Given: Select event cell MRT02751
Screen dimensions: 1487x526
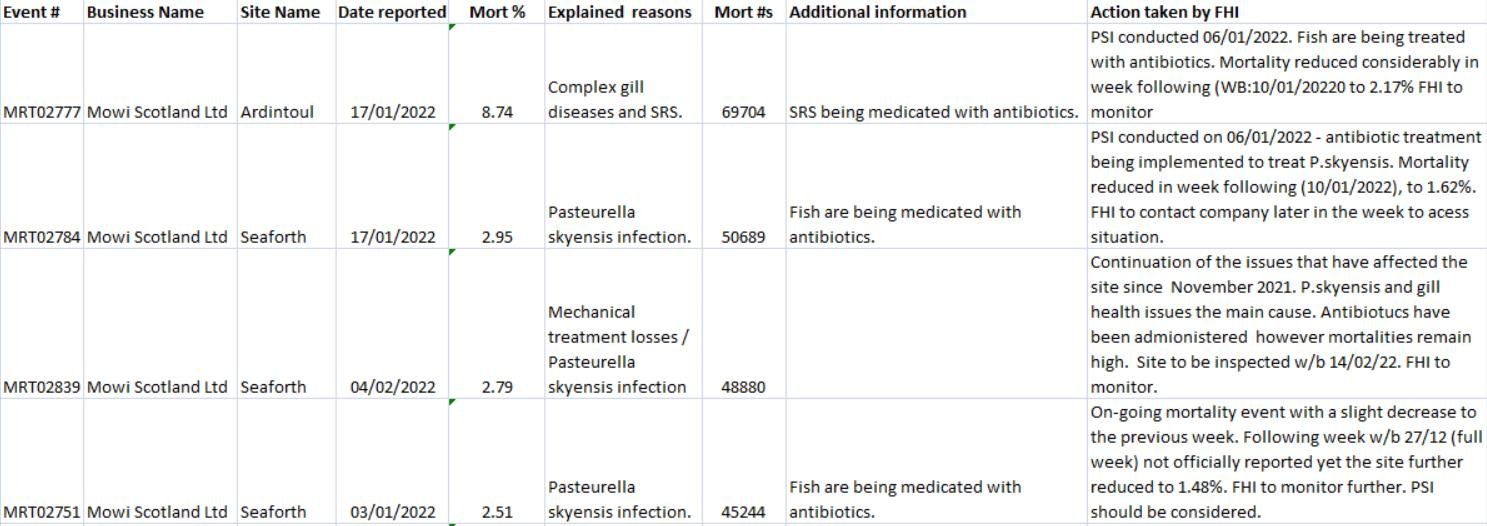Looking at the screenshot, I should [42, 512].
